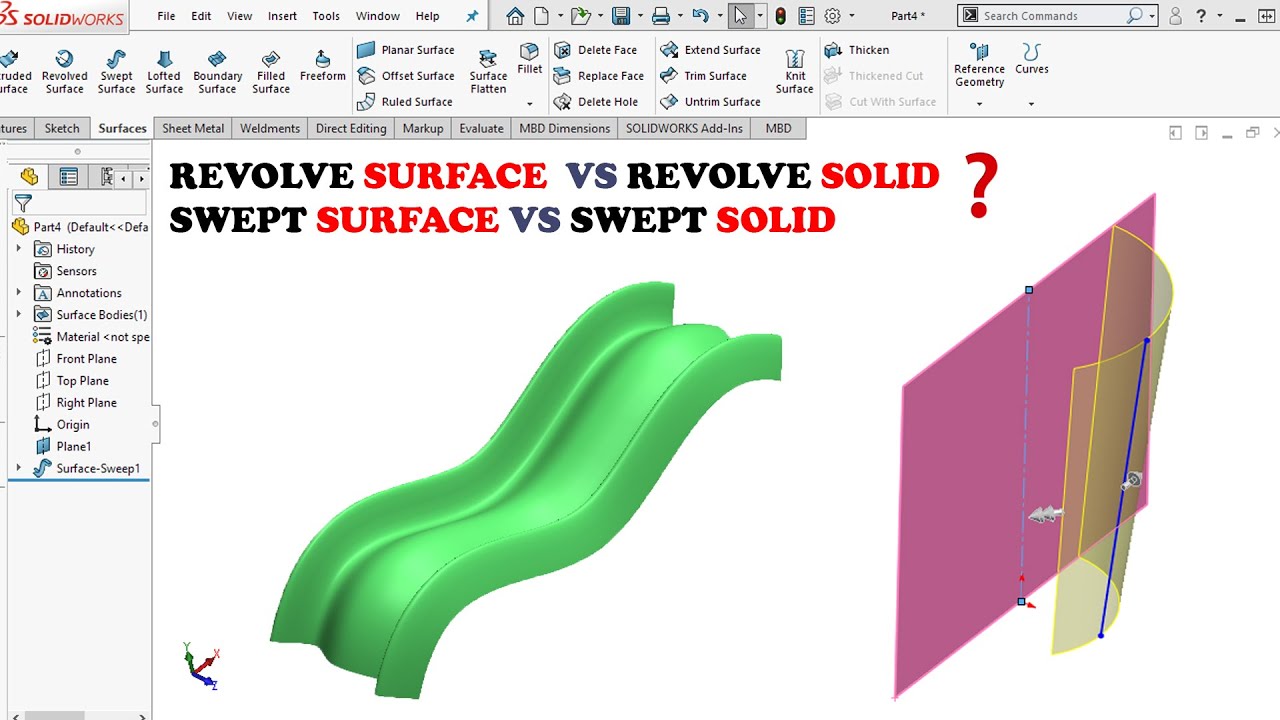Switch to the Sheet Metal tab
1280x720 pixels.
click(193, 128)
